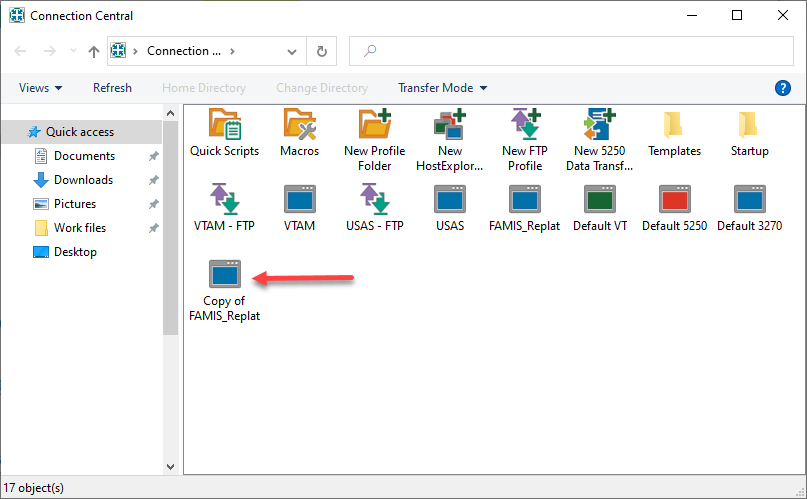This screenshot has height=499, width=807.
Task: Click the Back navigation arrow
Action: click(21, 51)
